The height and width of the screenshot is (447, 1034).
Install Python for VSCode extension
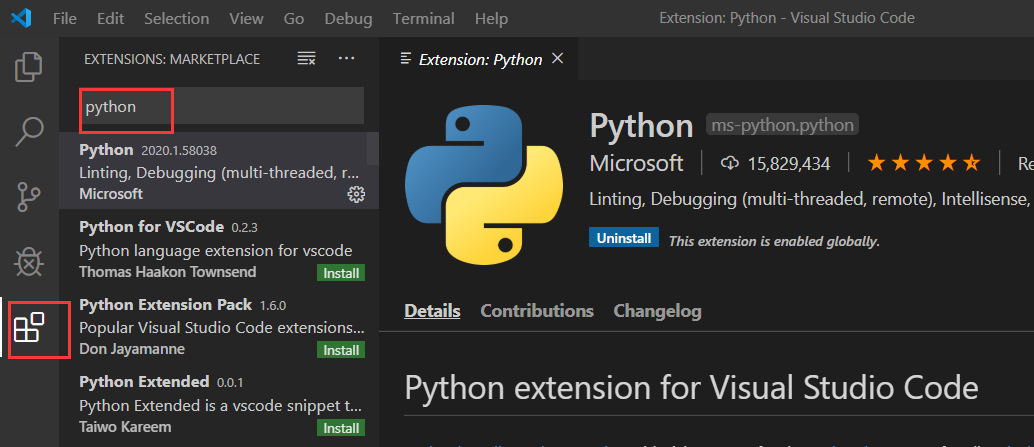coord(341,273)
